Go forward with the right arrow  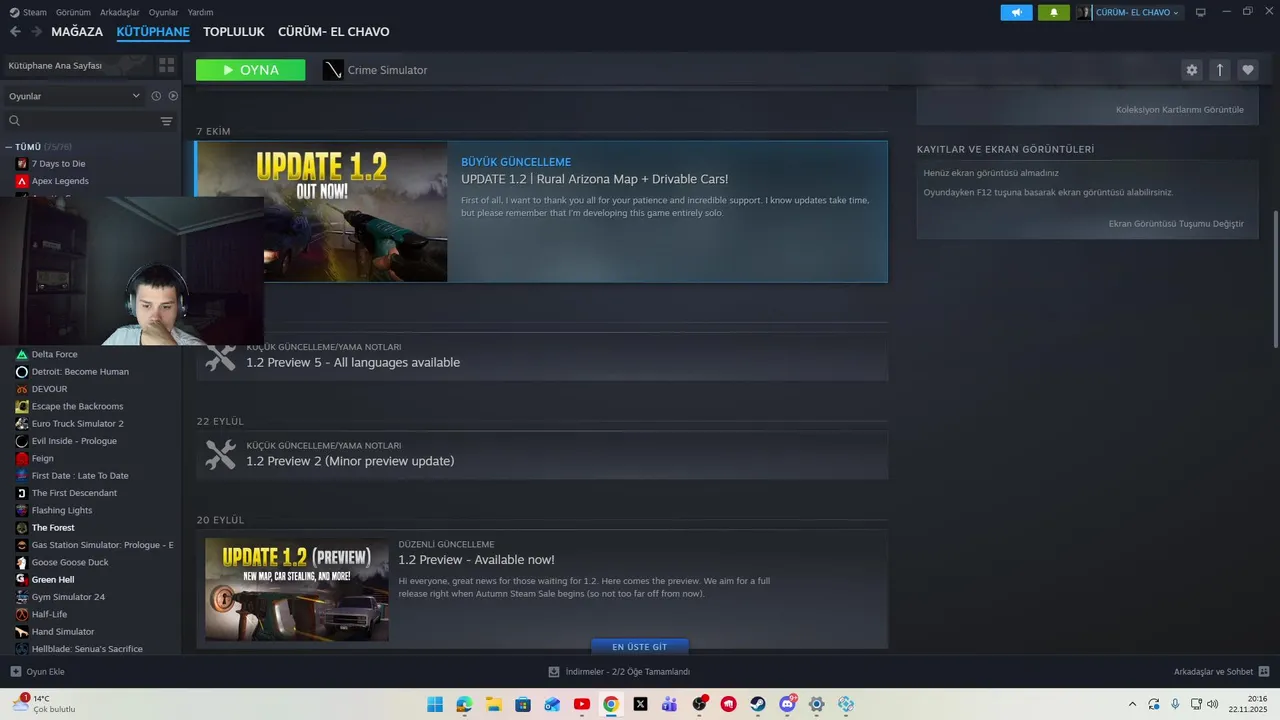[x=37, y=32]
